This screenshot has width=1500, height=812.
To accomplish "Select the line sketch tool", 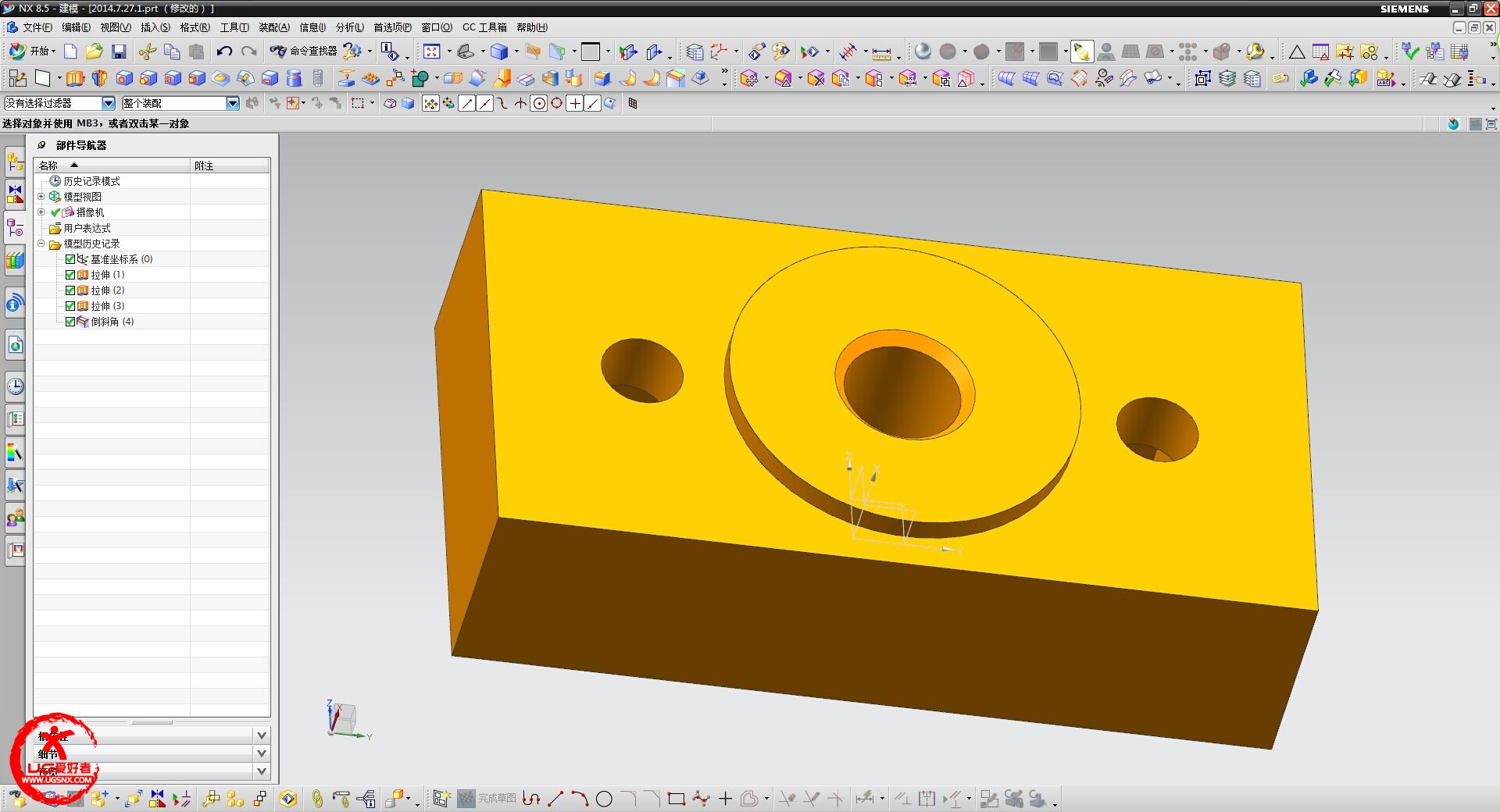I will 555,799.
